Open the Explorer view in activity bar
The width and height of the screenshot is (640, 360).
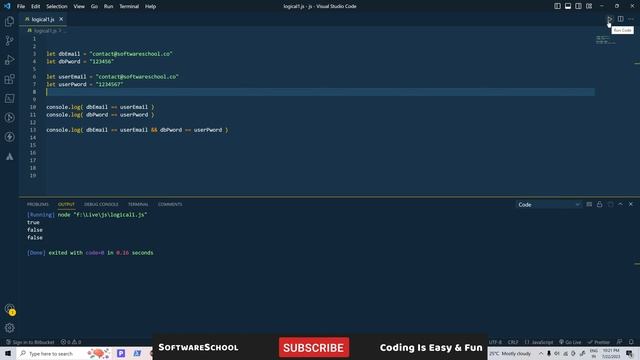tap(9, 21)
